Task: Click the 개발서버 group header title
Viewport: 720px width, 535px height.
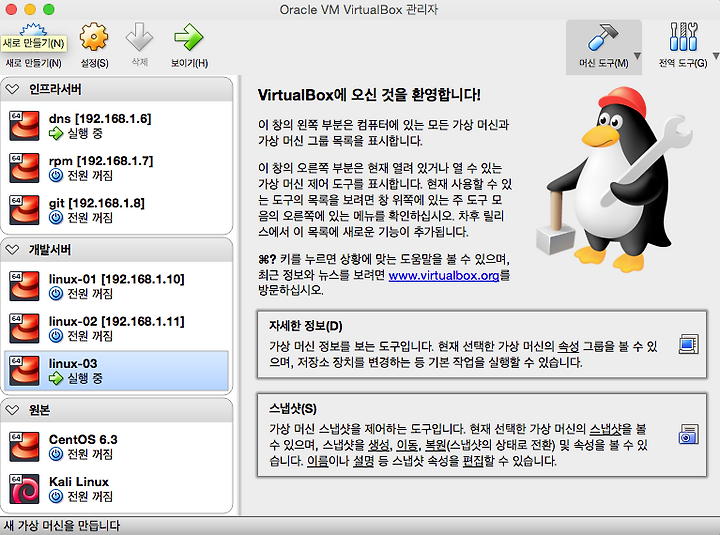Action: tap(50, 250)
